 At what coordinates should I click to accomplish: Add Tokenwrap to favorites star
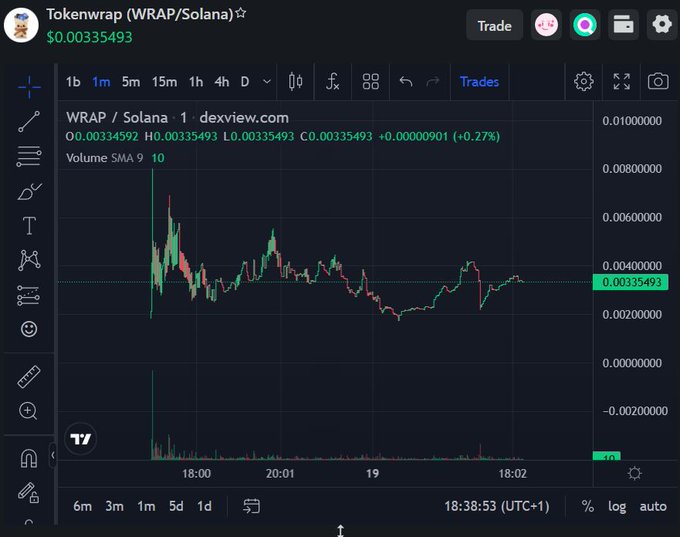click(x=241, y=13)
